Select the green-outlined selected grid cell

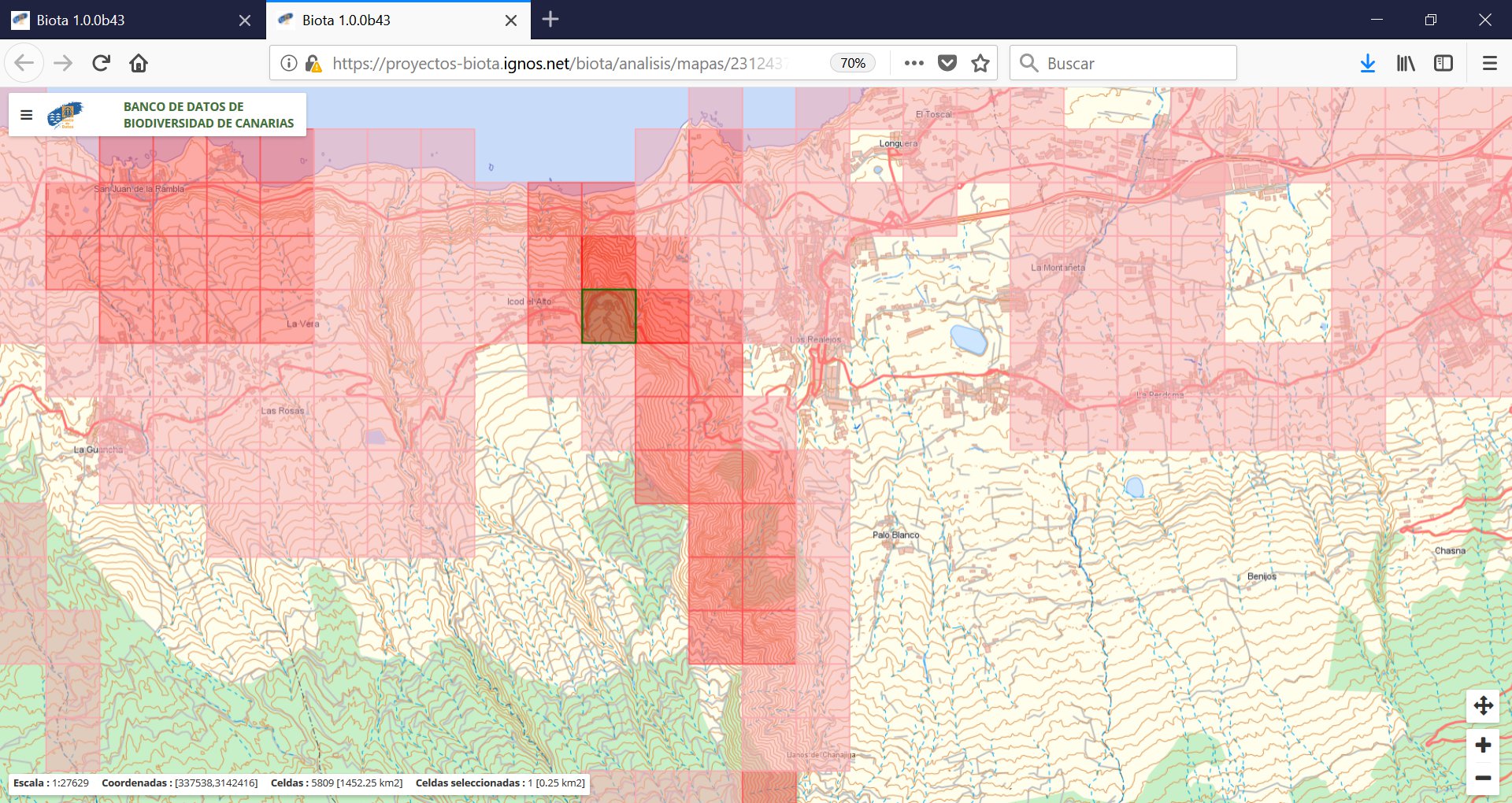point(609,316)
